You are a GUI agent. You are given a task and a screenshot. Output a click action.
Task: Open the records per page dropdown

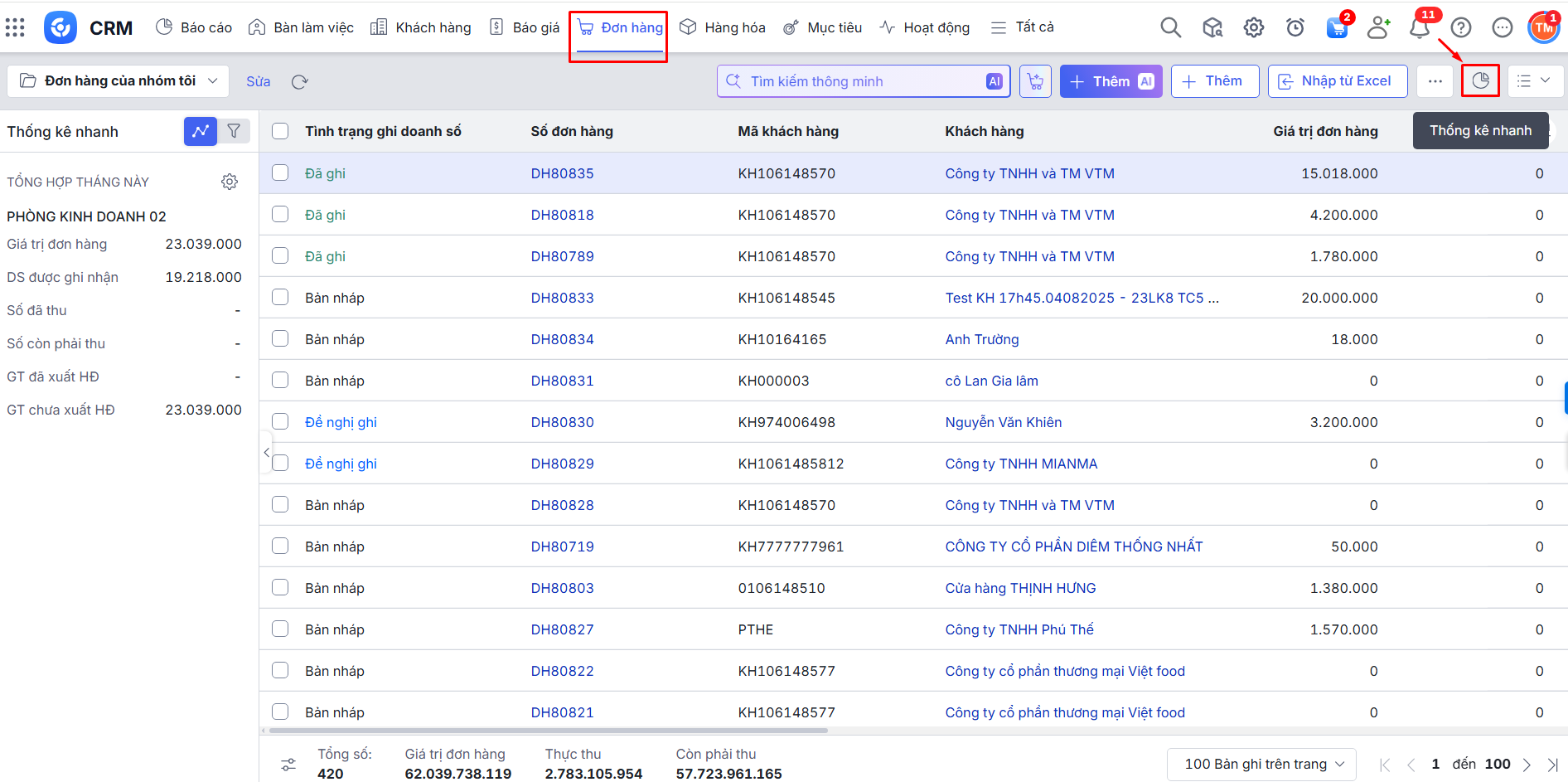[x=1261, y=764]
